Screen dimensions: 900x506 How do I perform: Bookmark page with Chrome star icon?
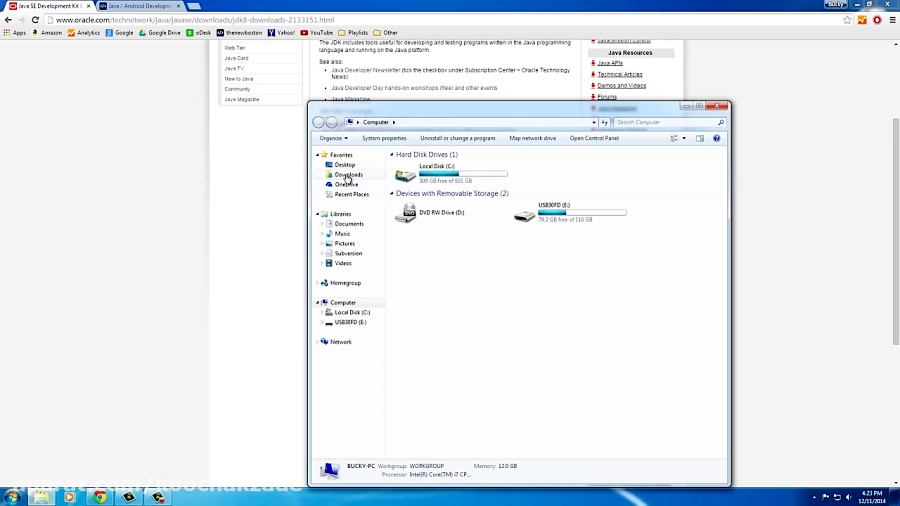point(847,20)
